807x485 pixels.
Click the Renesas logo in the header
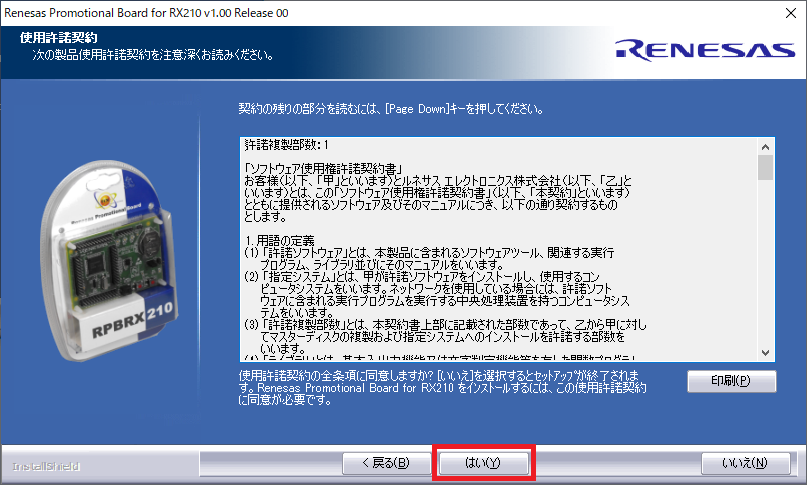click(705, 50)
